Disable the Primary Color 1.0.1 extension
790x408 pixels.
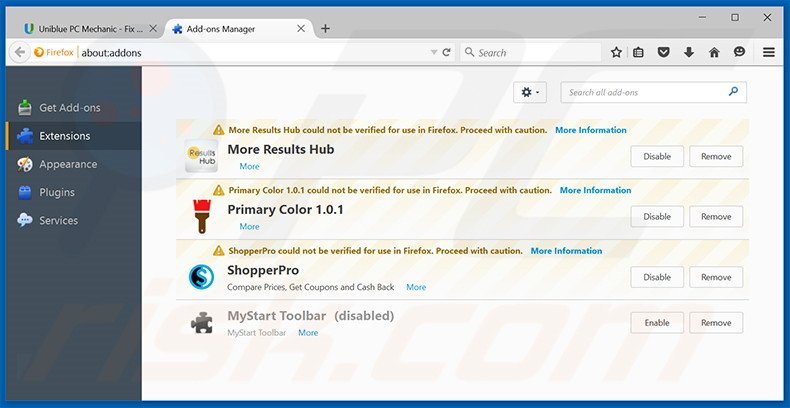click(x=657, y=217)
